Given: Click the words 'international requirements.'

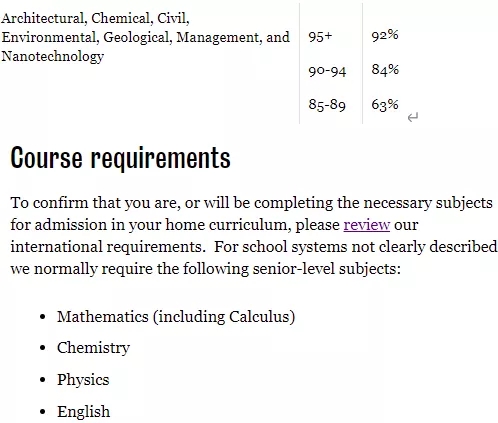Looking at the screenshot, I should click(x=108, y=247).
